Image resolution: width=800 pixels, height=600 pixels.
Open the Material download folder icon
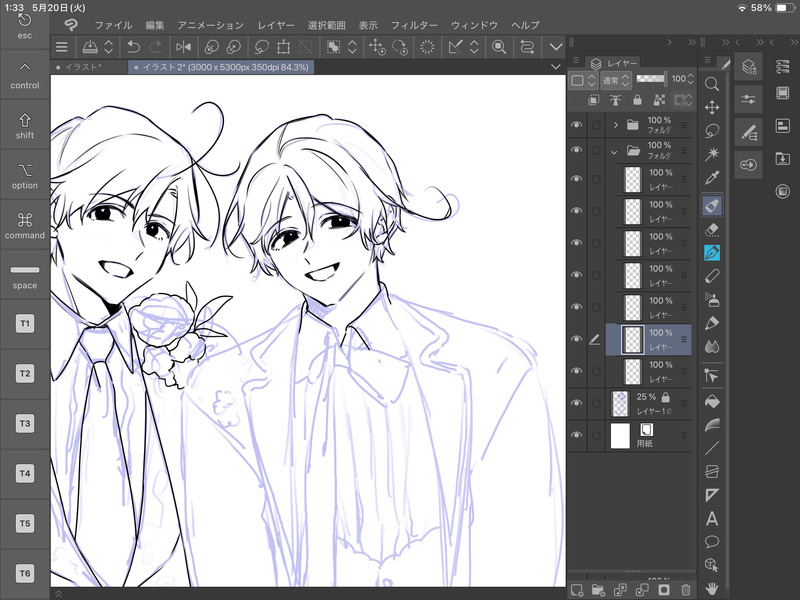click(x=783, y=159)
